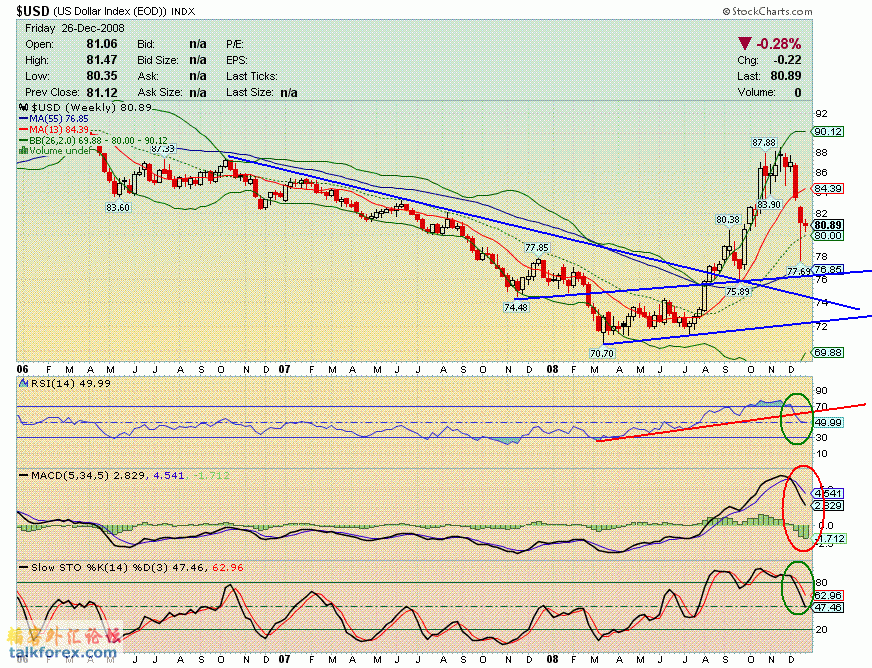
Task: Click the 77.85 price label
Action: [x=537, y=248]
